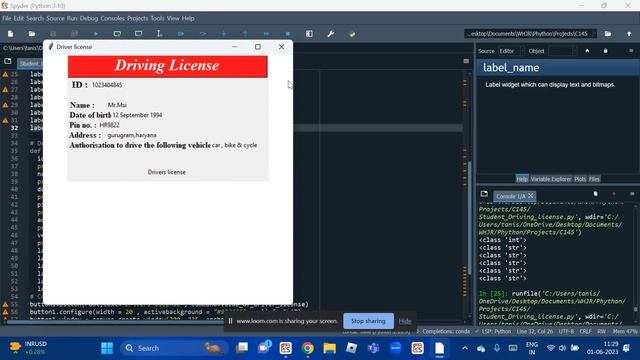Switch to the Variable Explorer tab
This screenshot has width=640, height=360.
tap(551, 179)
